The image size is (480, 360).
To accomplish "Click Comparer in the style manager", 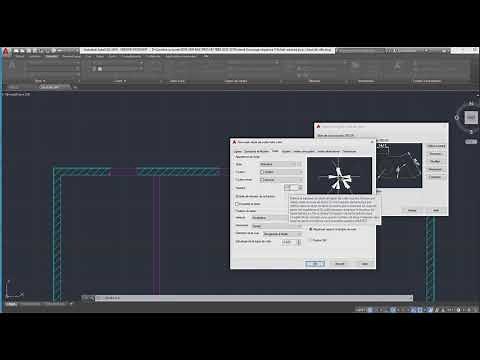I will 435,177.
